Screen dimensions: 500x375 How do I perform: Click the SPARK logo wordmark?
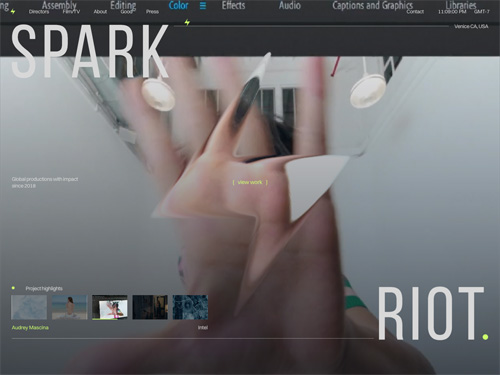[x=90, y=51]
